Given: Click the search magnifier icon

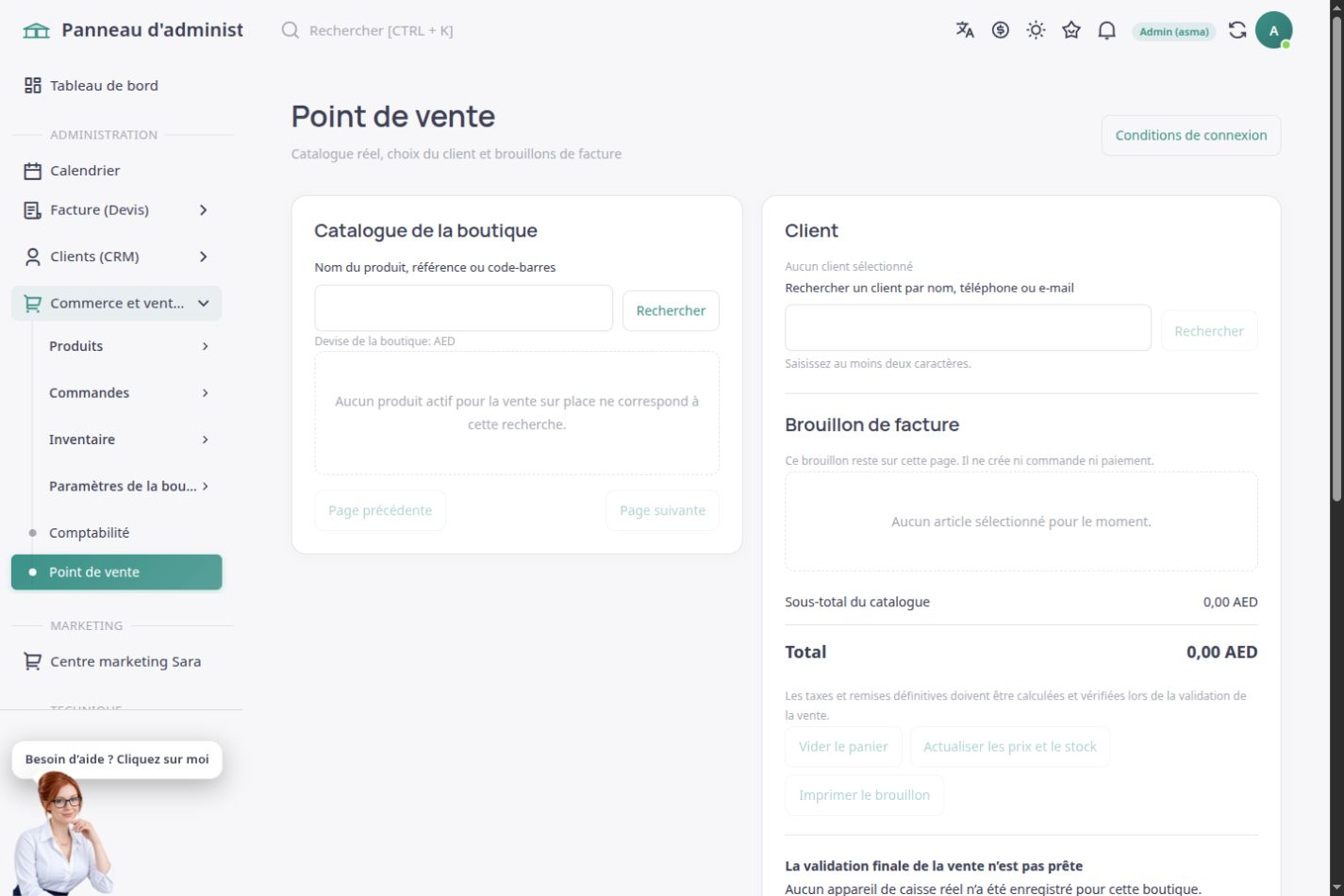Looking at the screenshot, I should tap(290, 30).
